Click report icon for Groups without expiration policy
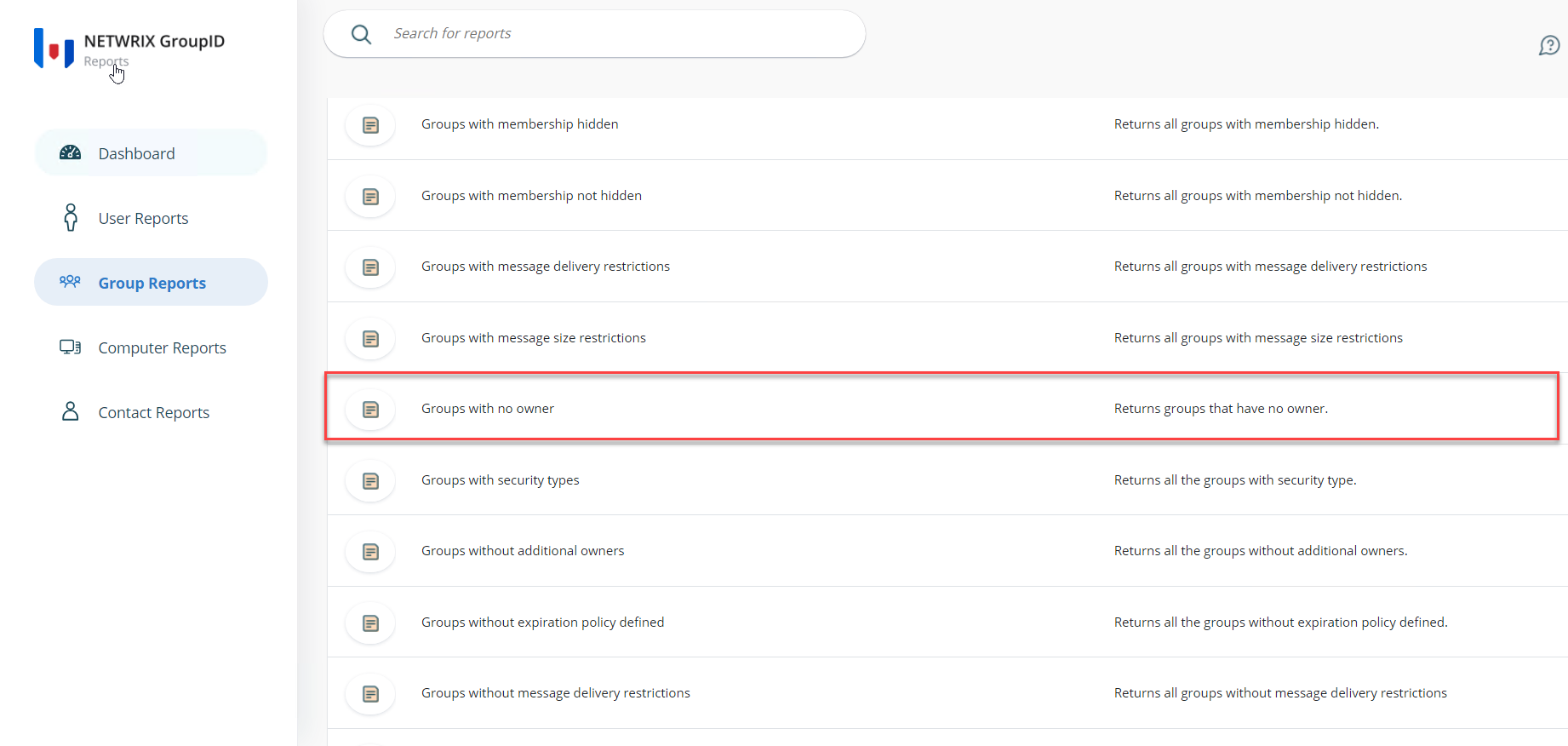 tap(370, 623)
